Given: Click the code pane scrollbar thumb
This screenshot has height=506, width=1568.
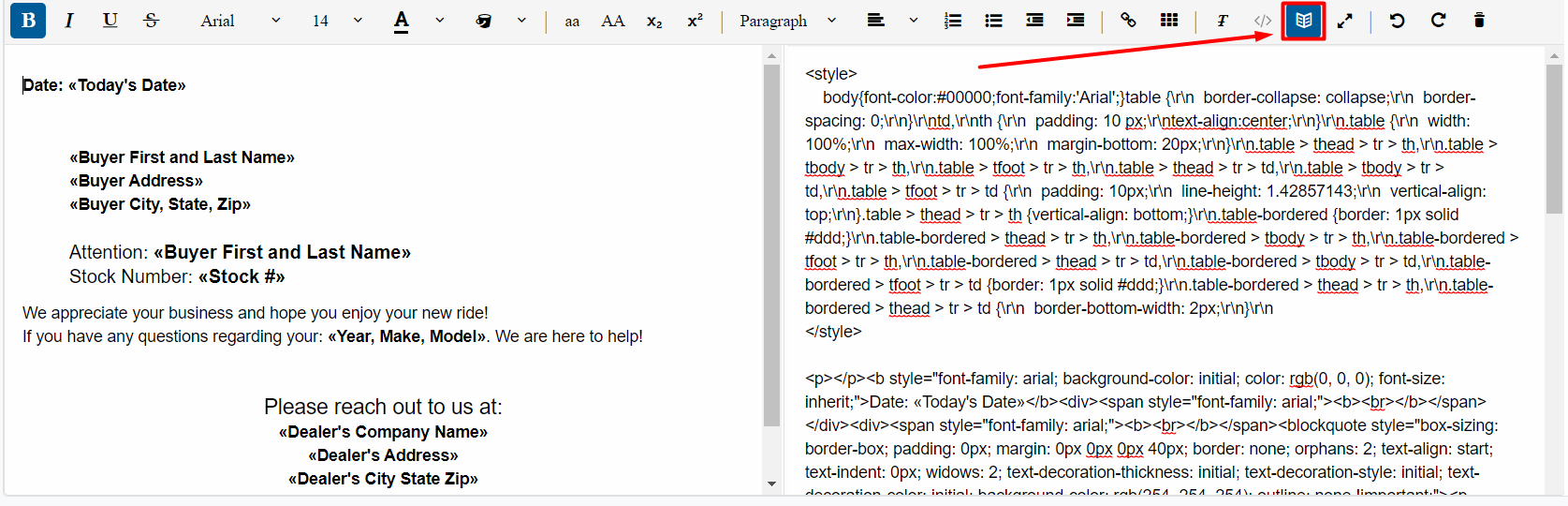Looking at the screenshot, I should click(1553, 139).
